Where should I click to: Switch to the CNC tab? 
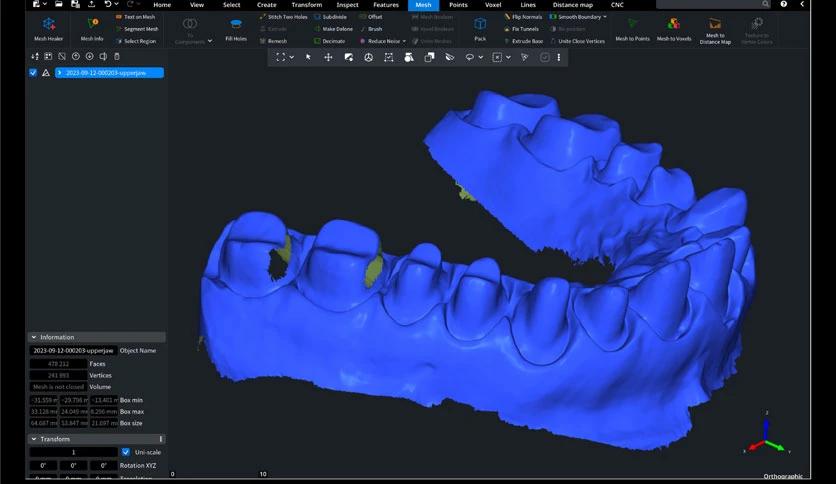[617, 5]
